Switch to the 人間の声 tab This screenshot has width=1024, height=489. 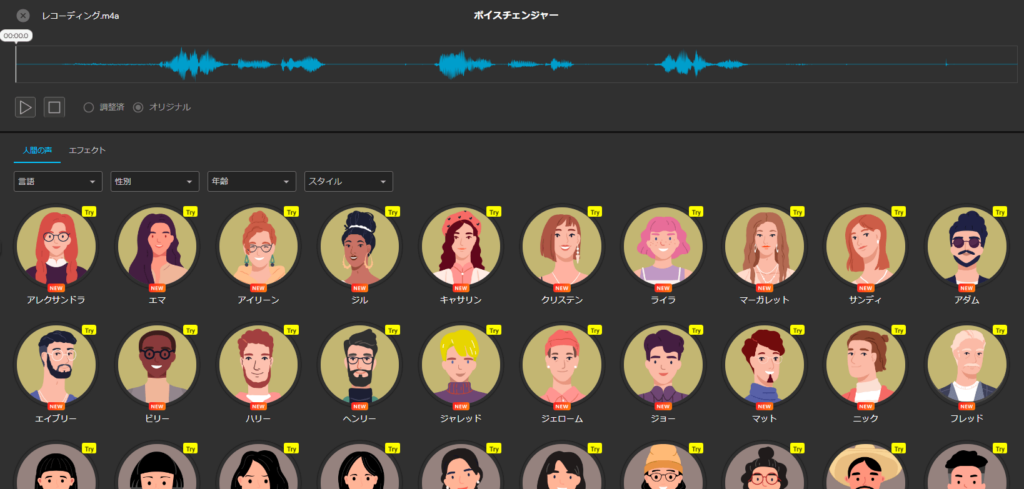click(37, 150)
